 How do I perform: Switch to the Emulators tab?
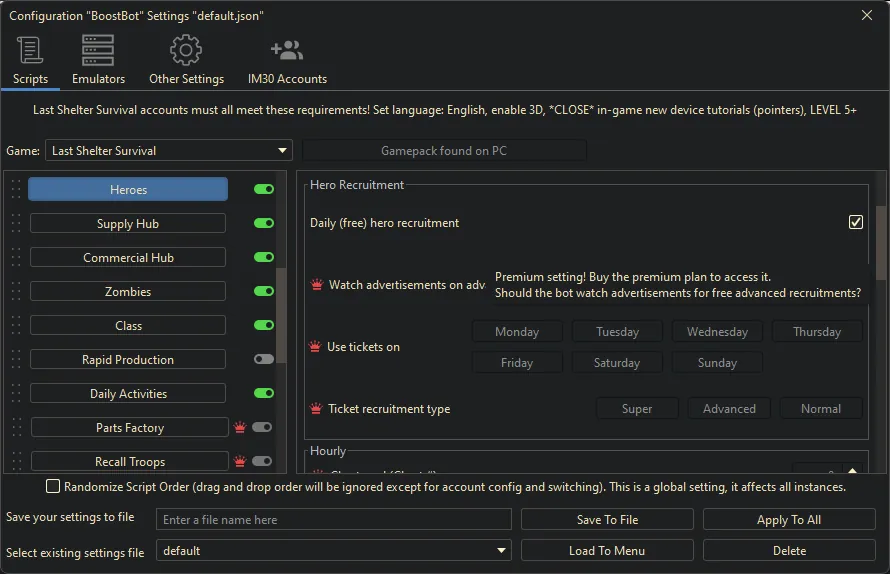[98, 61]
